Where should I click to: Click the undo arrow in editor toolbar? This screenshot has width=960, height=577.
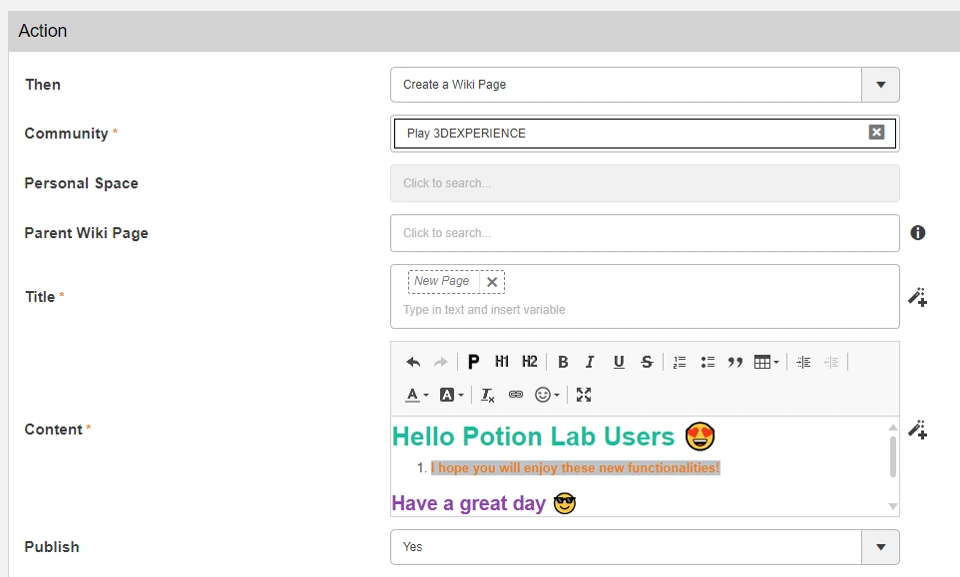(x=413, y=362)
